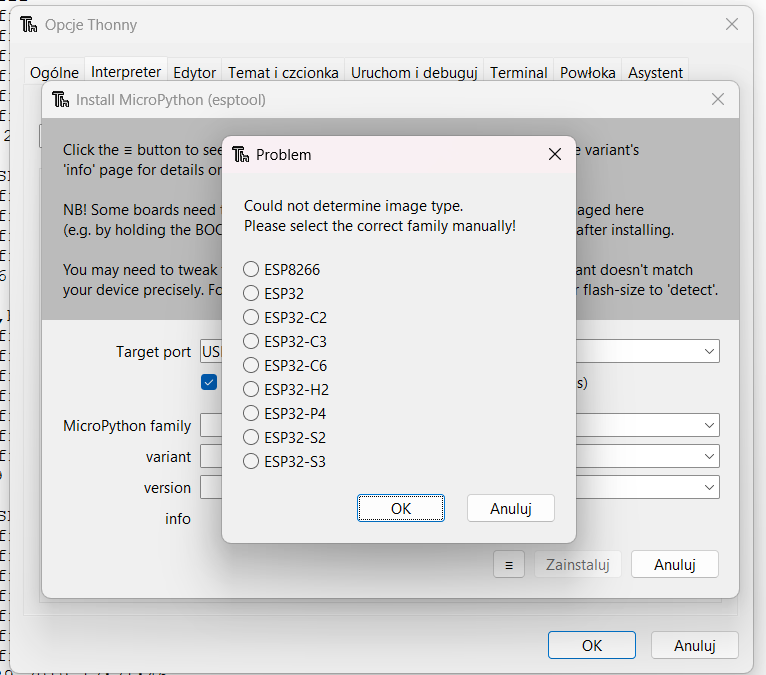Click the info label
Screen dimensions: 766x675
(178, 519)
